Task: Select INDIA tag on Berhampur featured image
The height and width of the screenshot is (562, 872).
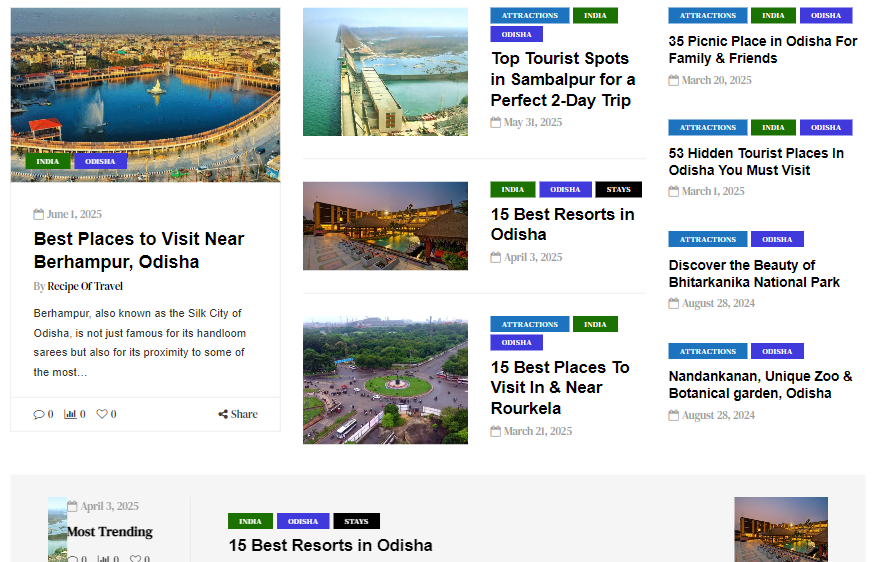Action: tap(48, 161)
